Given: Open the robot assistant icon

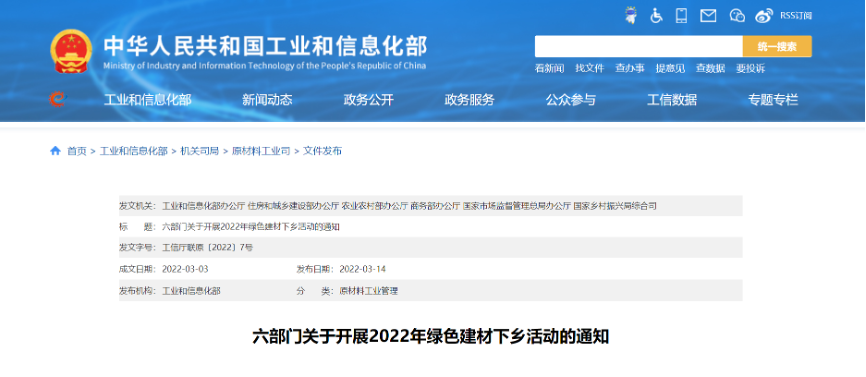Looking at the screenshot, I should pos(630,15).
